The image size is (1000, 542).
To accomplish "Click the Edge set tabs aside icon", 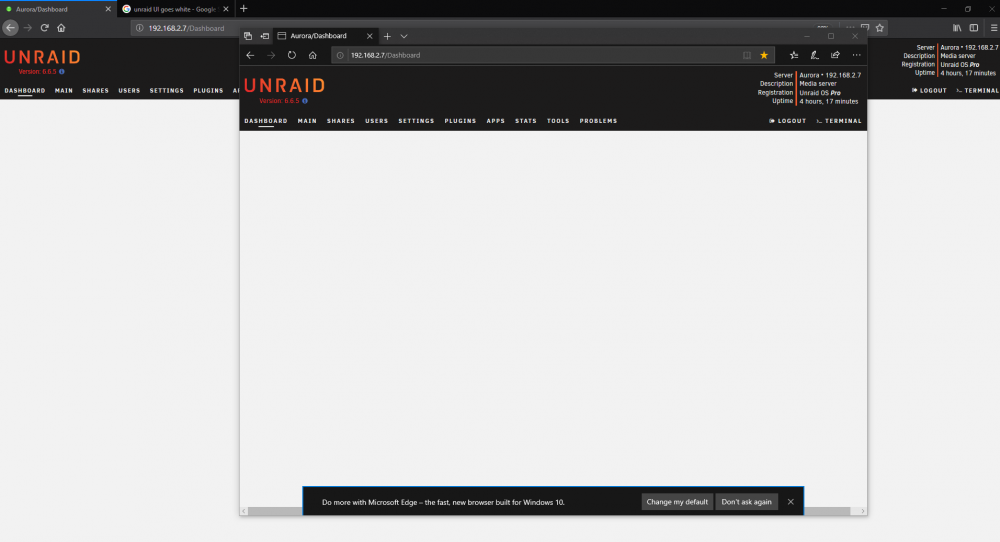I will [265, 36].
